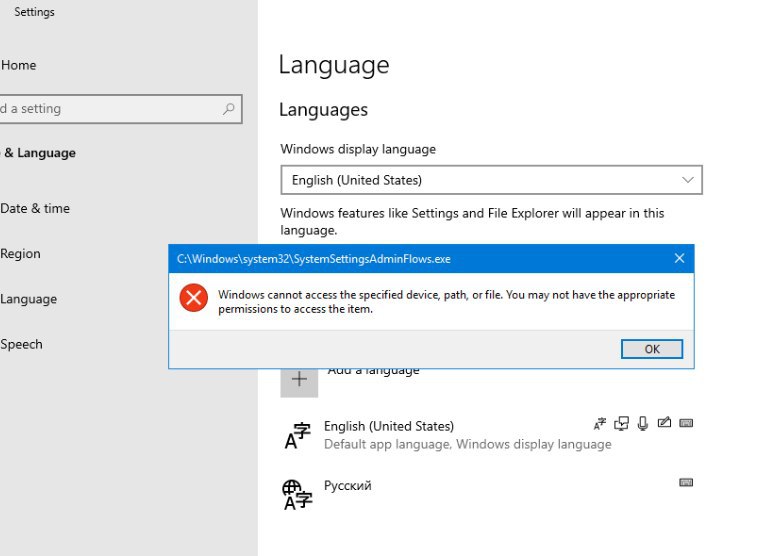
Task: Click the Time & Language section header
Action: 38,153
